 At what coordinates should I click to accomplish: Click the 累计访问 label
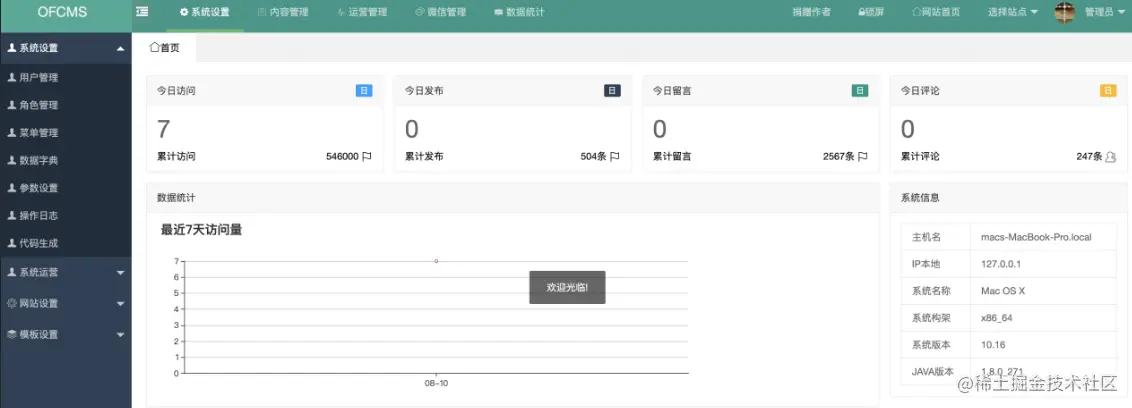tap(176, 156)
